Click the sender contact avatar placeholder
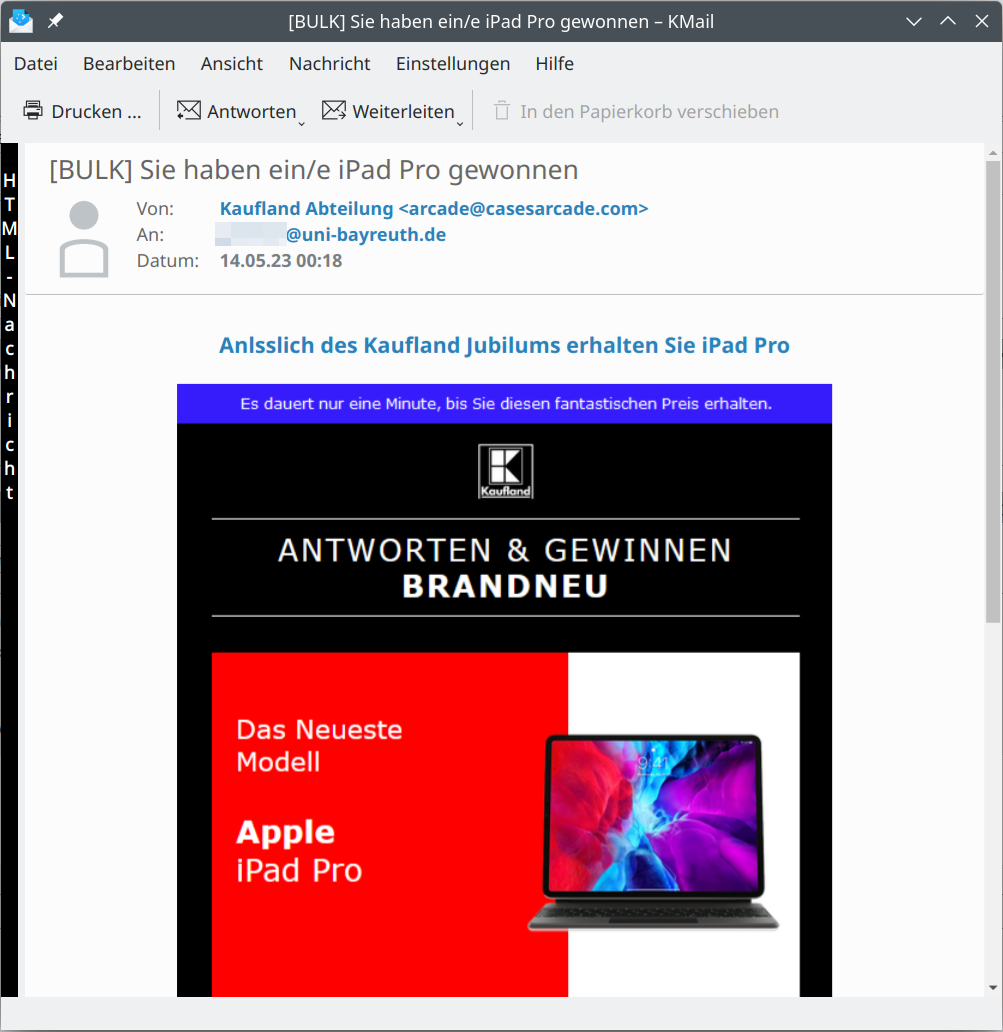Screen dimensions: 1003x1032 (84, 238)
